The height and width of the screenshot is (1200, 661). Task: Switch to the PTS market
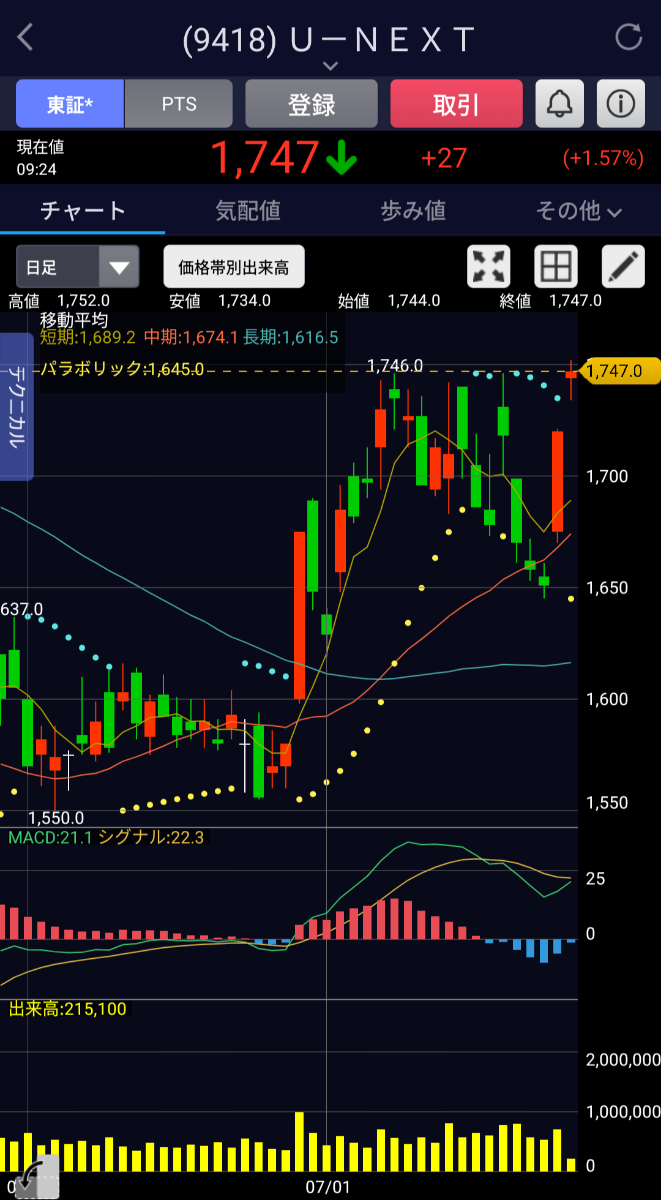(179, 104)
